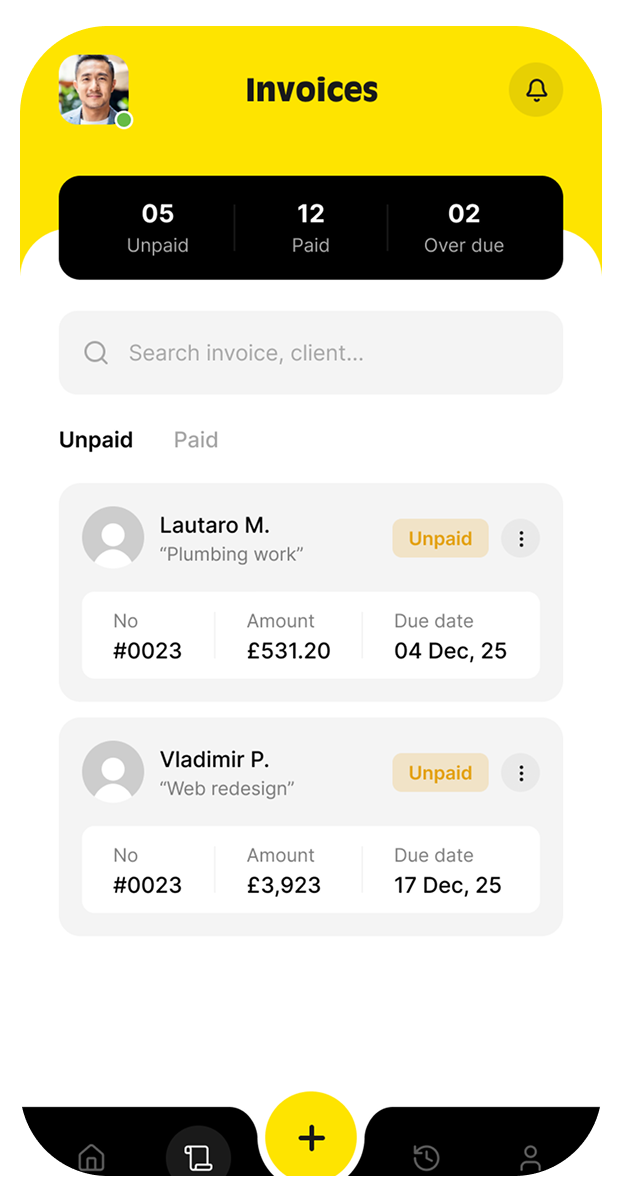Viewport: 622px width, 1200px height.
Task: Open the user profile photo
Action: [x=94, y=90]
